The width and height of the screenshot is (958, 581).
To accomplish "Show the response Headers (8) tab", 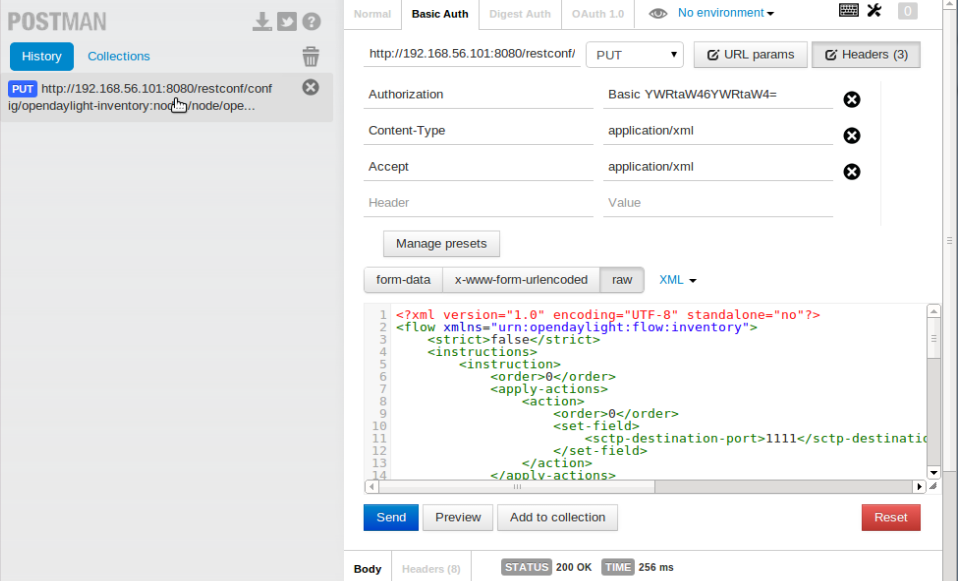I will (431, 569).
